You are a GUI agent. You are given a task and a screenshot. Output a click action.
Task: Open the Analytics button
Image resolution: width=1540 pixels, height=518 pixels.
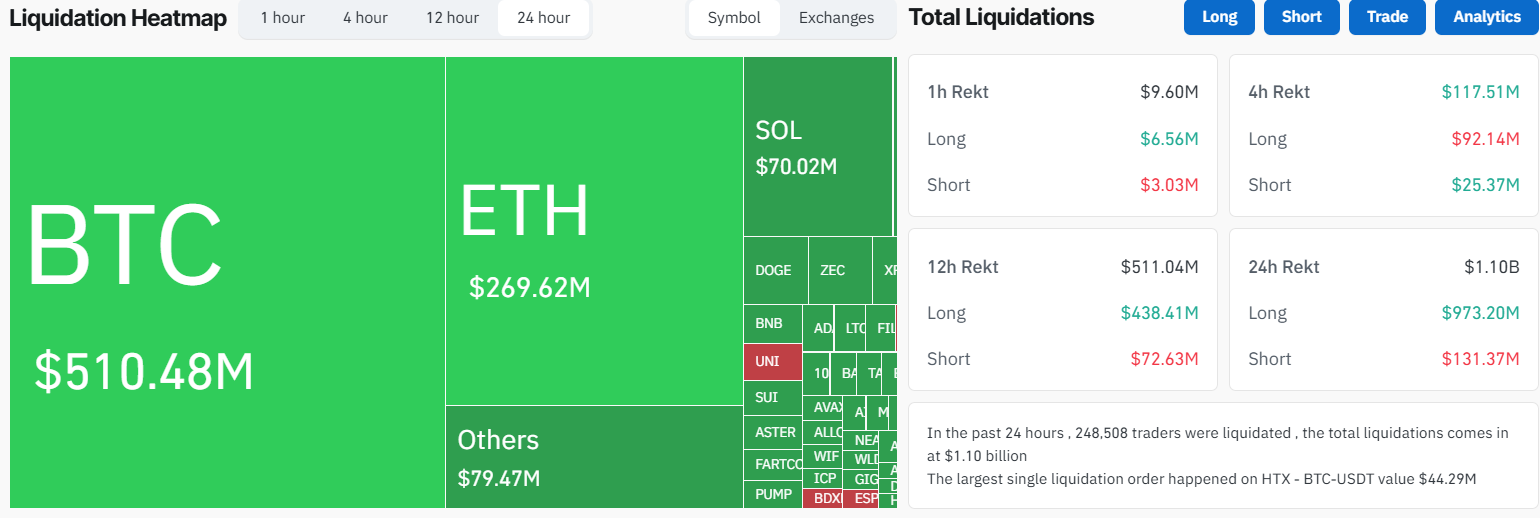point(1486,17)
